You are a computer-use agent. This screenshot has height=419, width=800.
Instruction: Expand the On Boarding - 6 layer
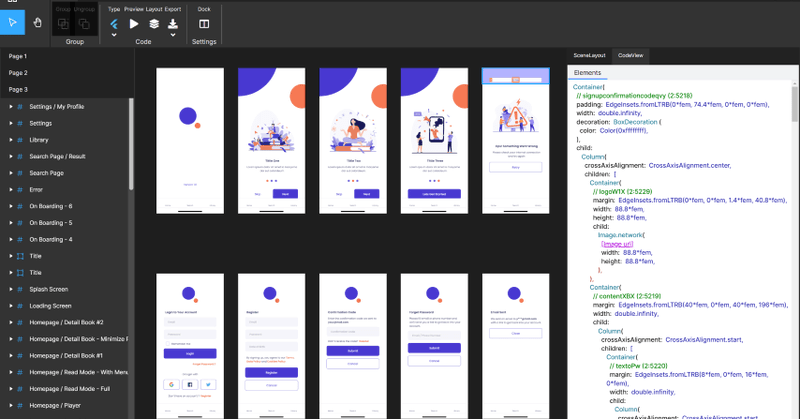point(11,206)
